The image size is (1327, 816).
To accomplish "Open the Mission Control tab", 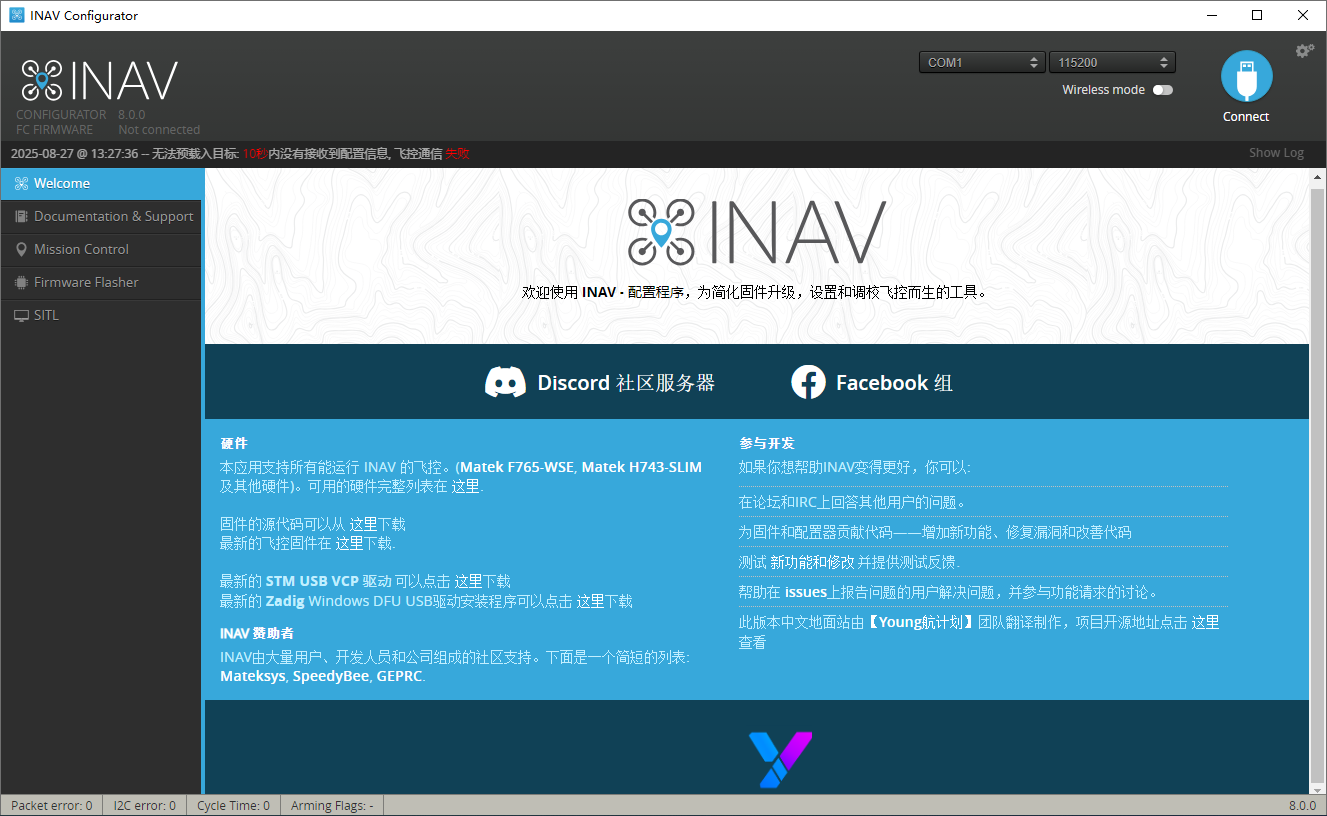I will coord(101,249).
